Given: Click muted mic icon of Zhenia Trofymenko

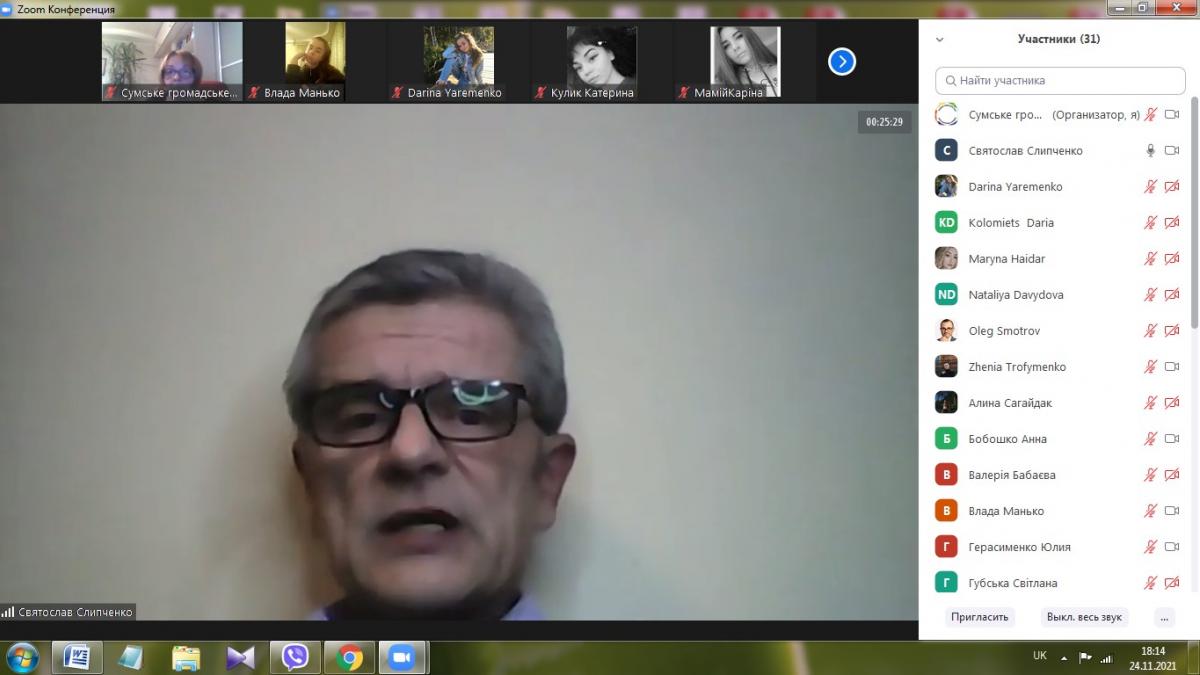Looking at the screenshot, I should point(1151,367).
